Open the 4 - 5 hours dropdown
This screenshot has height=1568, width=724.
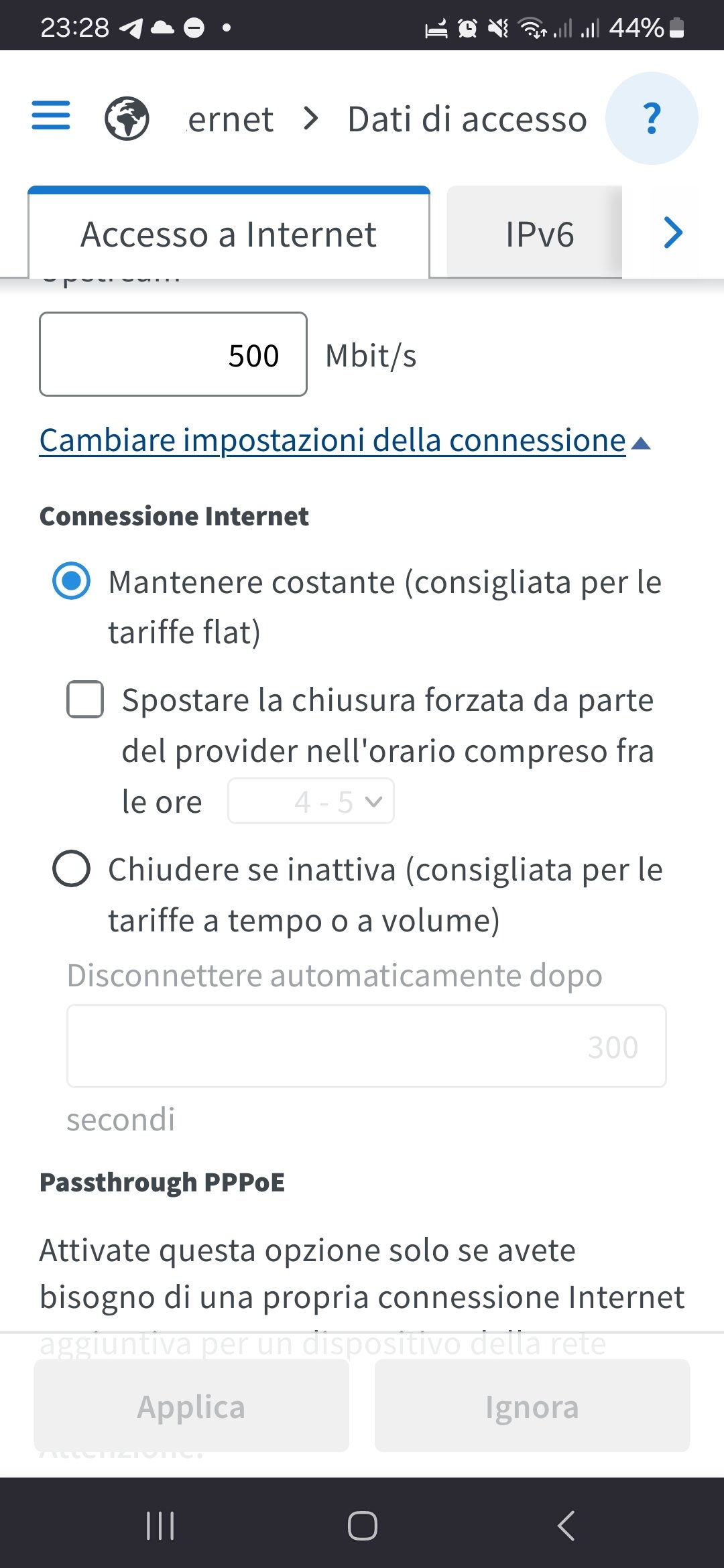point(311,801)
